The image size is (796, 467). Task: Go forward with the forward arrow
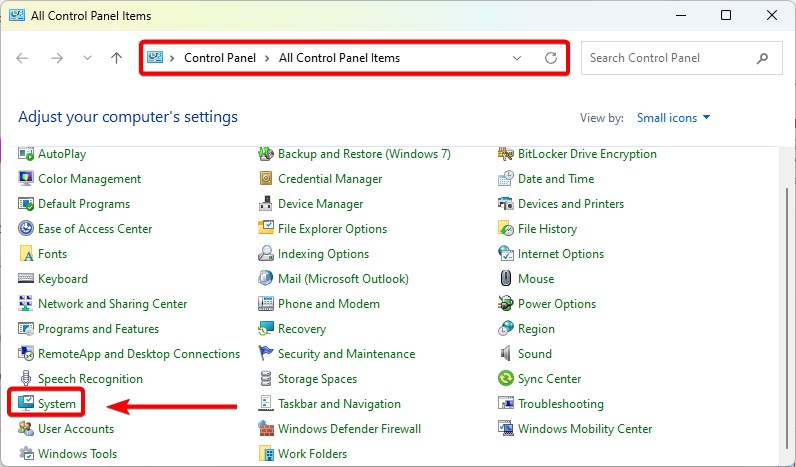point(57,58)
